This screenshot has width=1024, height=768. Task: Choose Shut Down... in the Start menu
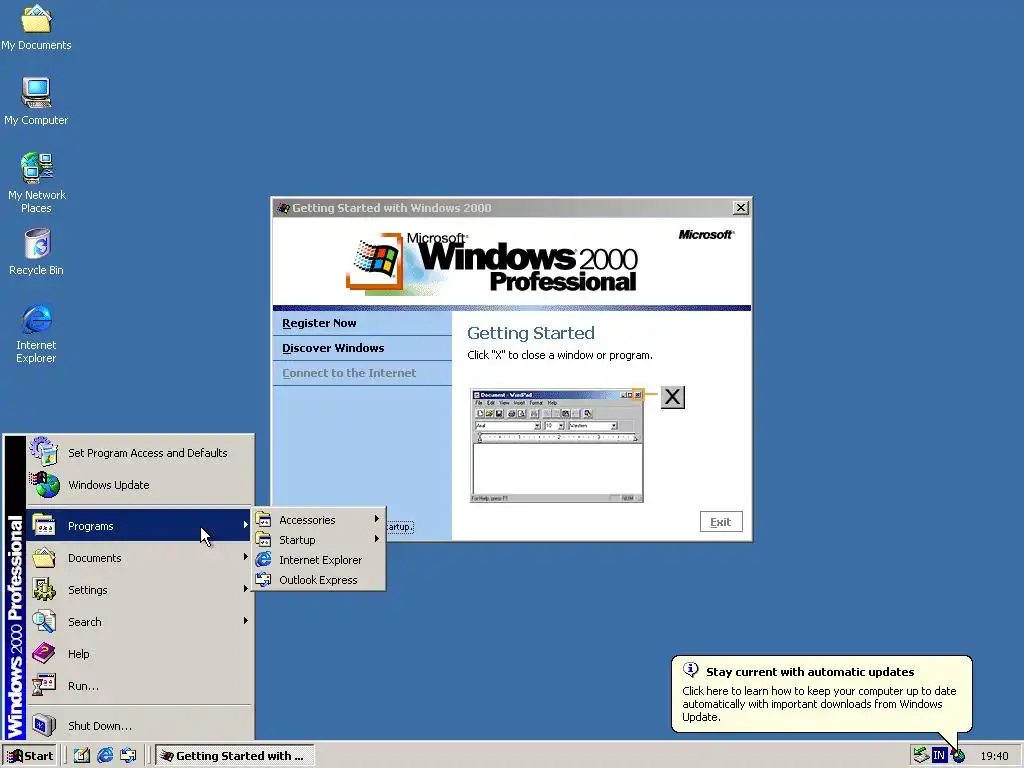[x=140, y=726]
